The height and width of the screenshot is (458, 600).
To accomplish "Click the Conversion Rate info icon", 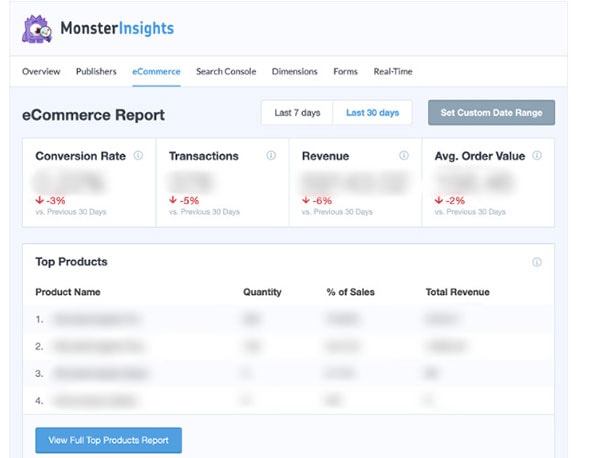I will click(138, 156).
